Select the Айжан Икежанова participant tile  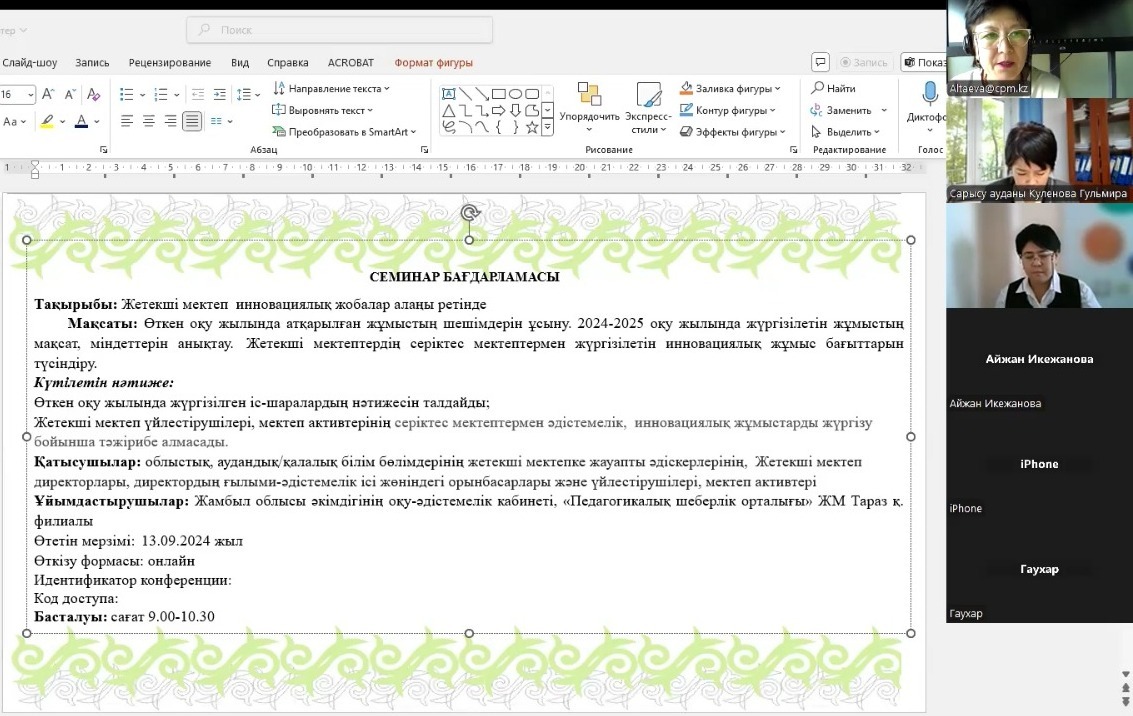1039,361
